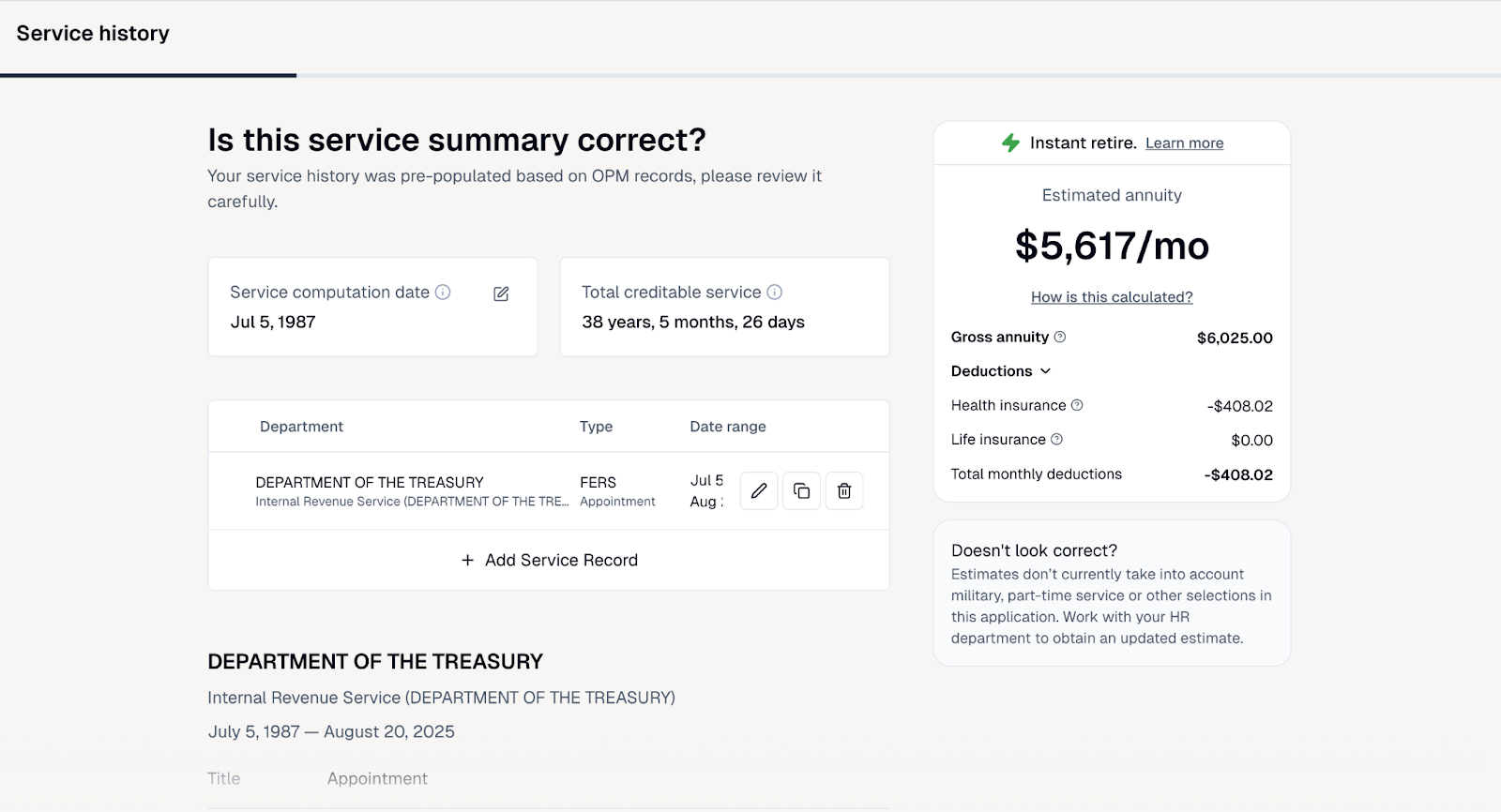Open Health insurance help tooltip
This screenshot has width=1501, height=812.
point(1077,405)
